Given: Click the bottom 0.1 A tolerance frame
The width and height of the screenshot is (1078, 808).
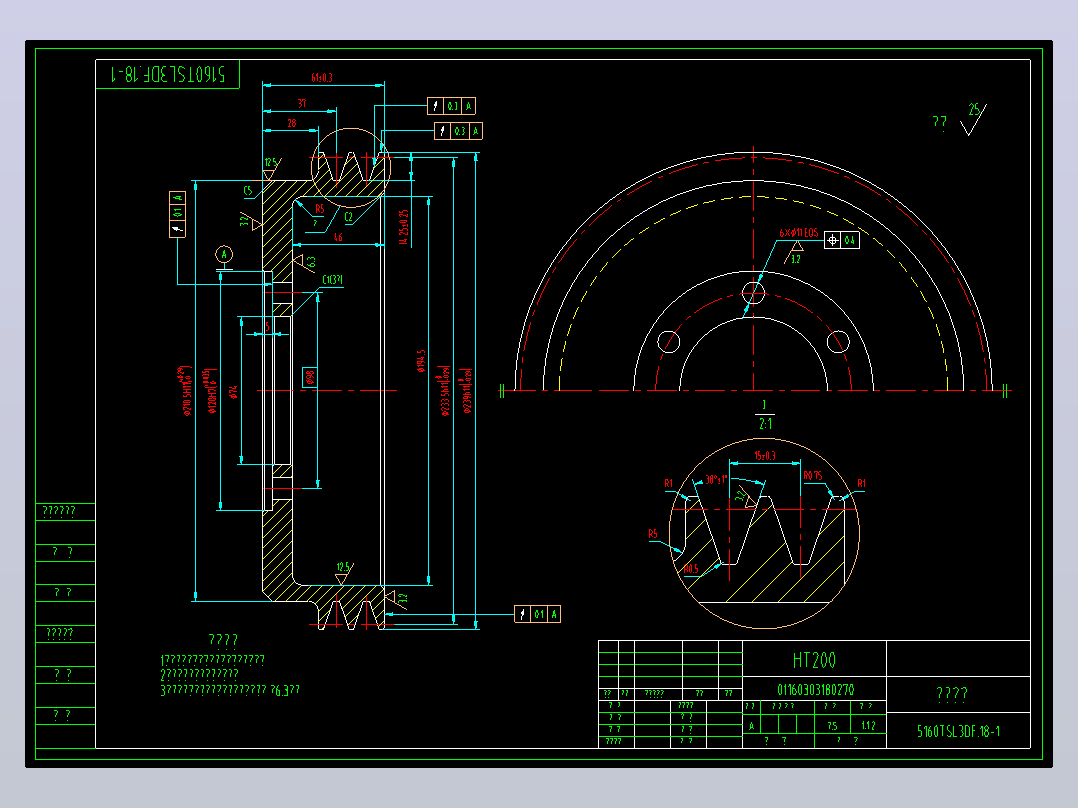Looking at the screenshot, I should [538, 614].
